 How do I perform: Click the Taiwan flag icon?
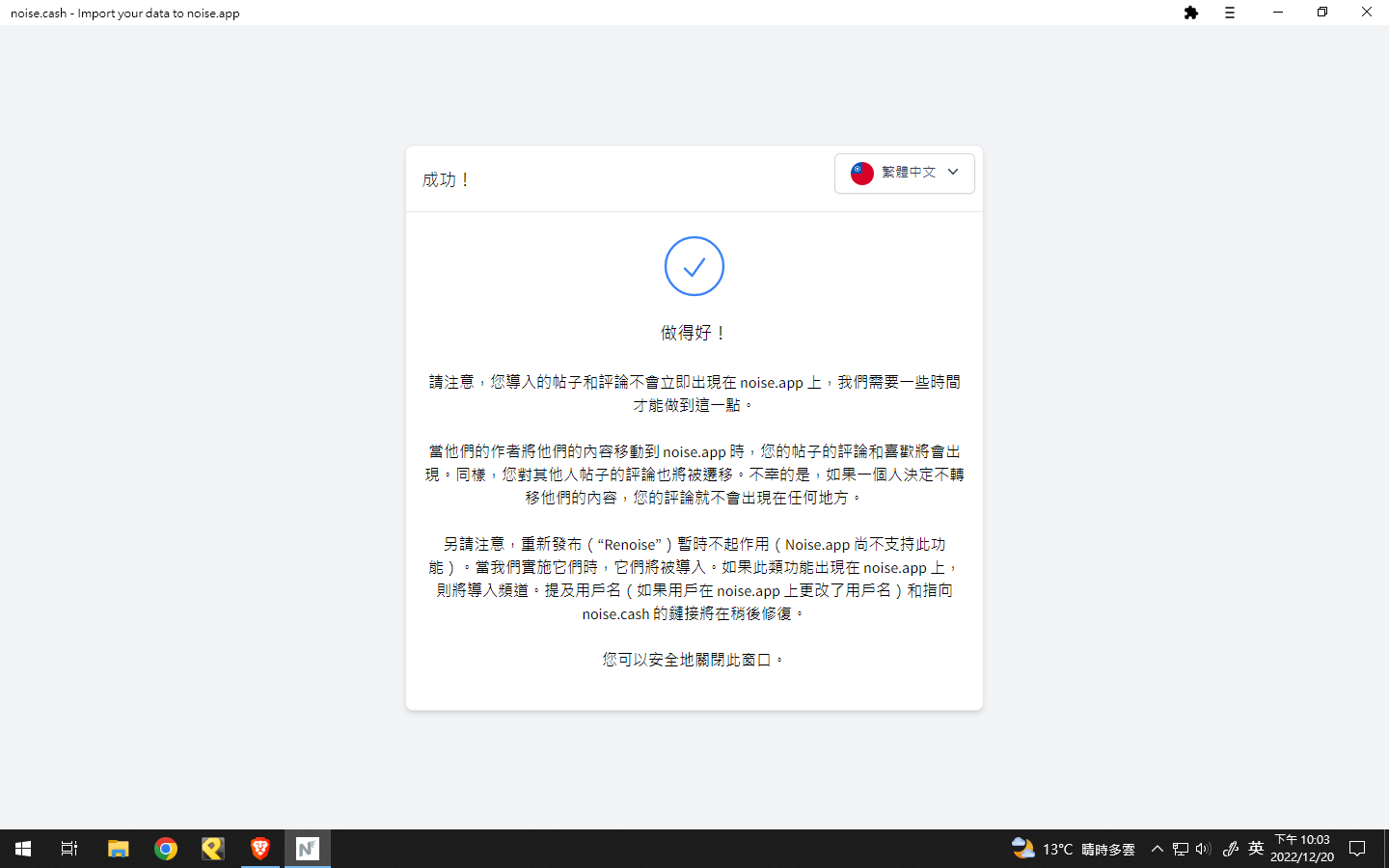[862, 174]
